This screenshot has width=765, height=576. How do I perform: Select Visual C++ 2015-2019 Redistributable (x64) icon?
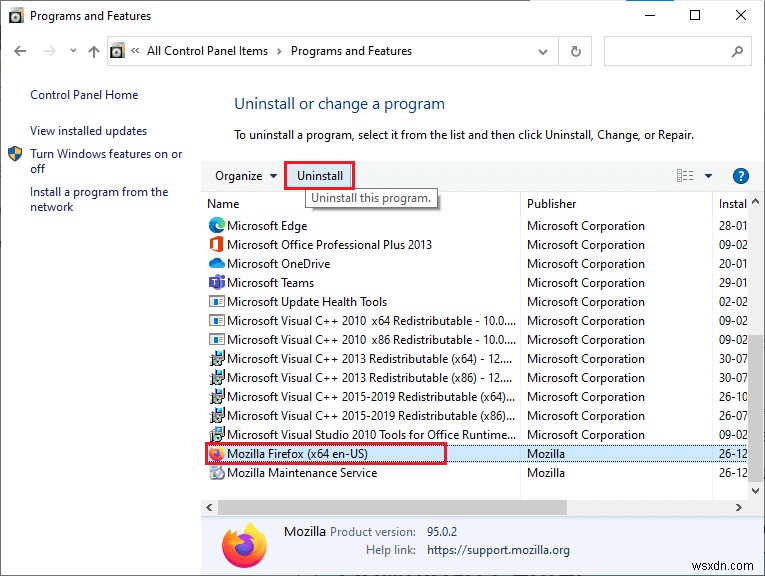pos(217,397)
